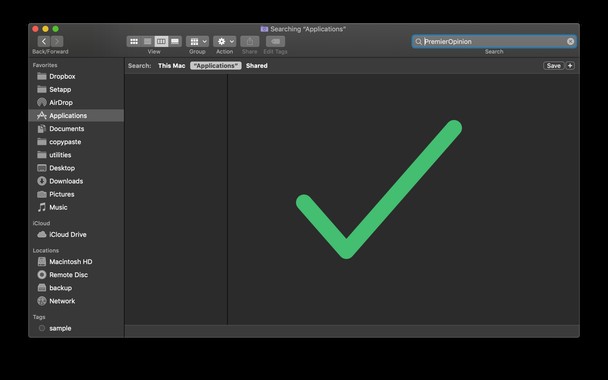Click the Music note icon
This screenshot has height=380, width=608.
point(42,207)
